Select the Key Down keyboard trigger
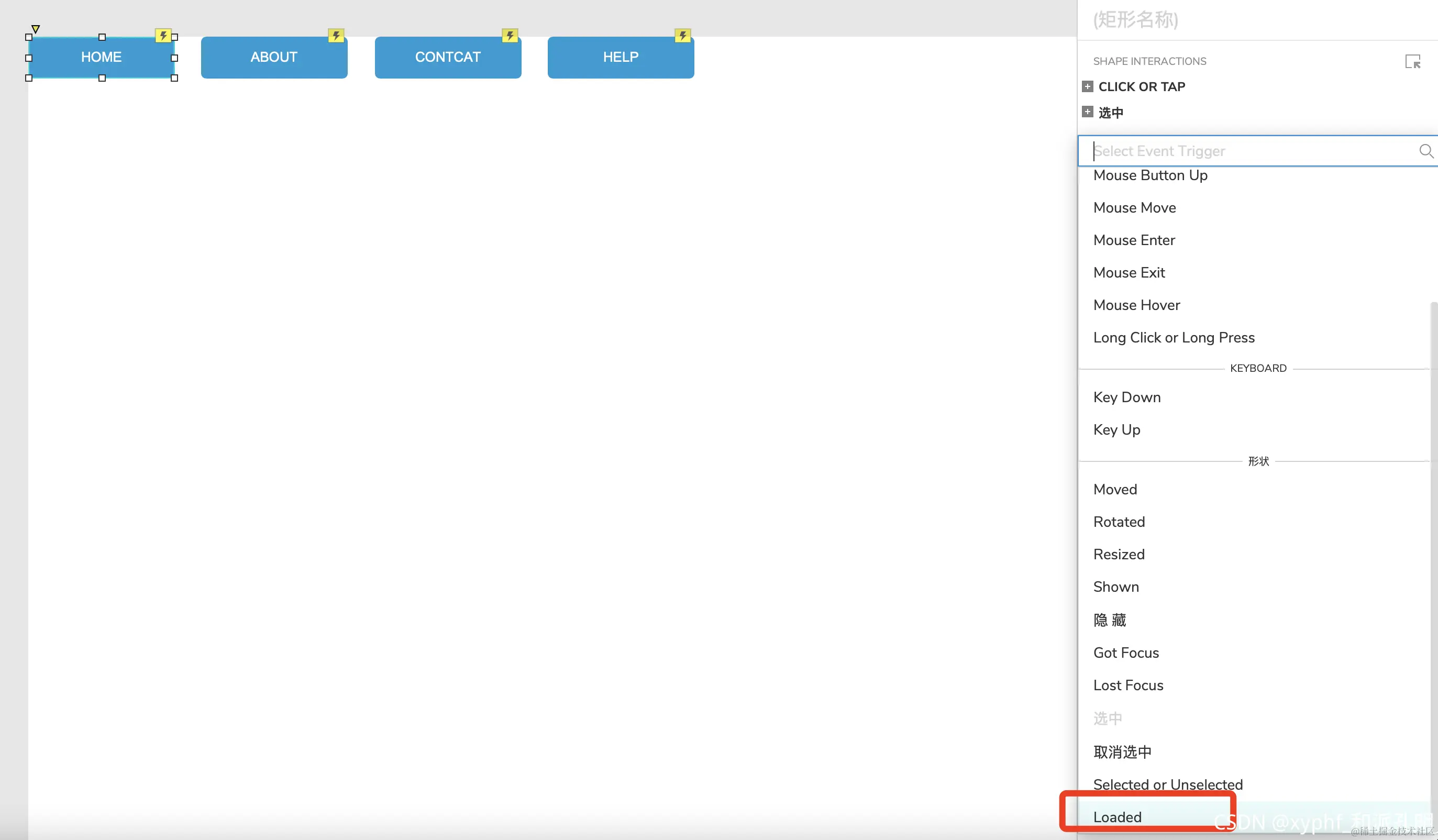Image resolution: width=1438 pixels, height=840 pixels. pos(1126,397)
